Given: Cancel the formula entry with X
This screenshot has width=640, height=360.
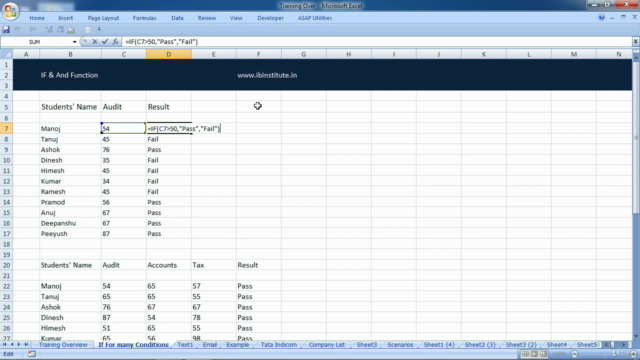Looking at the screenshot, I should tap(95, 42).
